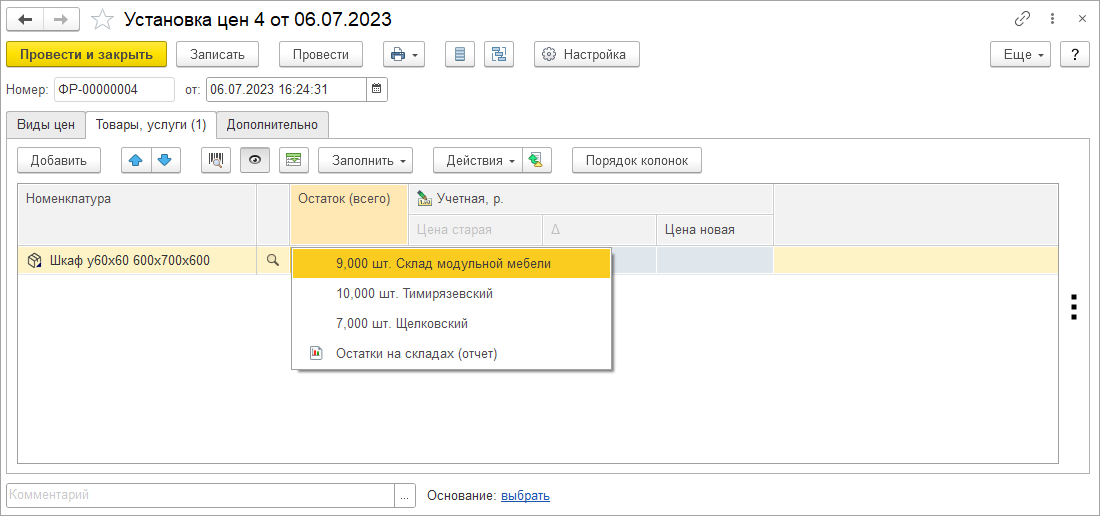This screenshot has width=1100, height=516.
Task: Open document movements report icon
Action: click(x=460, y=54)
